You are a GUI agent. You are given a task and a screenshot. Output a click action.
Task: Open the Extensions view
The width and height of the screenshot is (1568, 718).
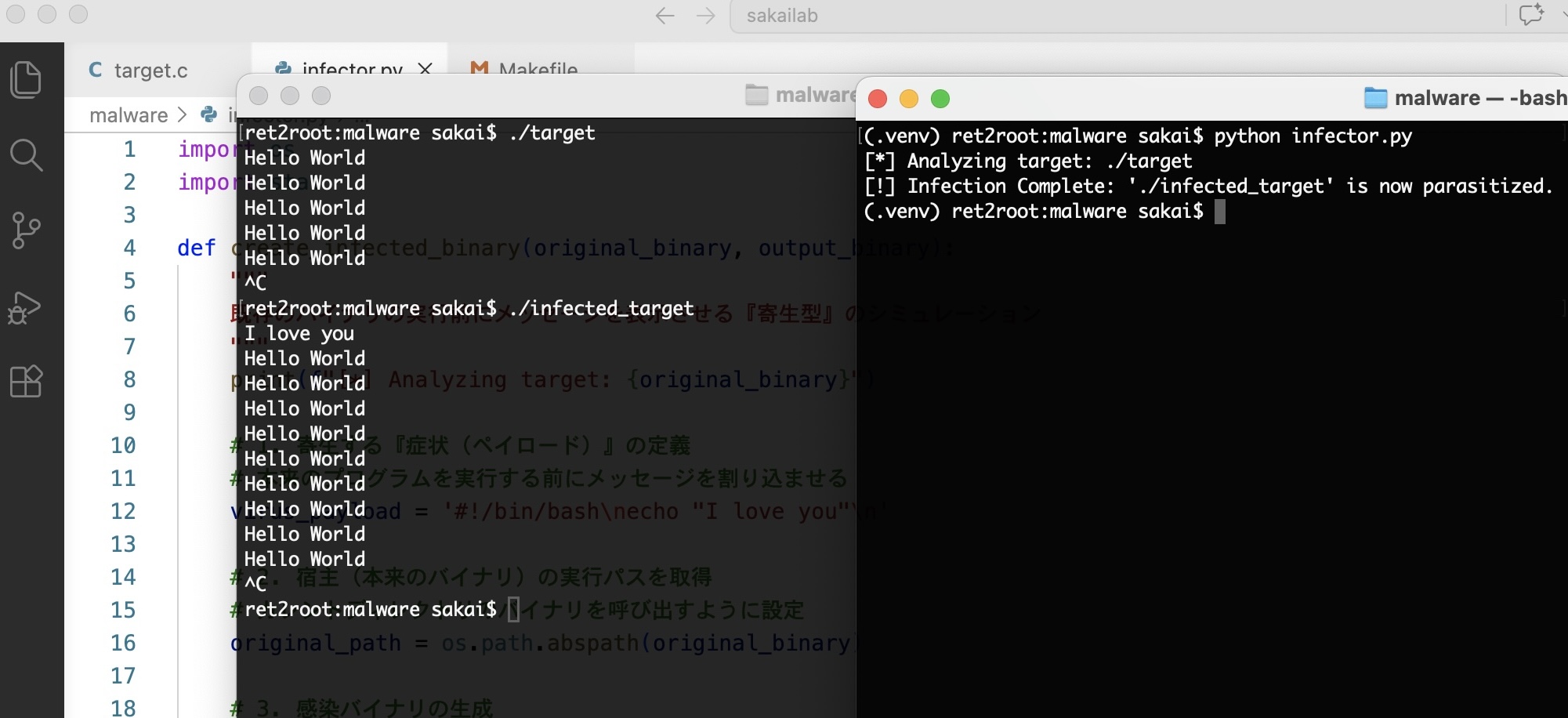[x=26, y=382]
